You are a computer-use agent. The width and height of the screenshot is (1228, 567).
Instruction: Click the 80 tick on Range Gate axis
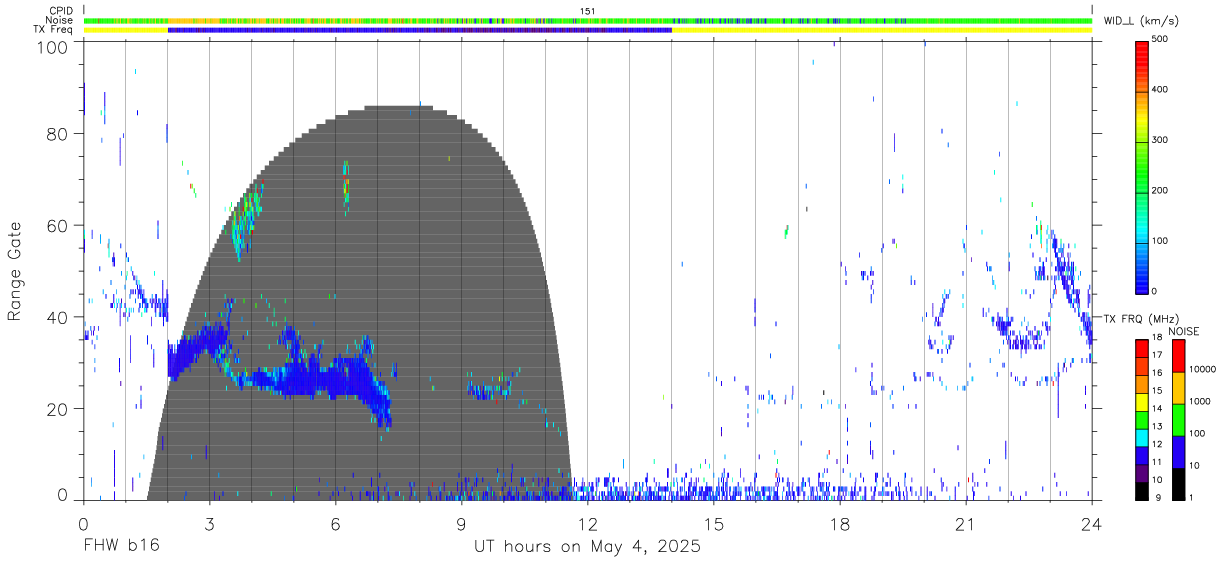tap(59, 133)
